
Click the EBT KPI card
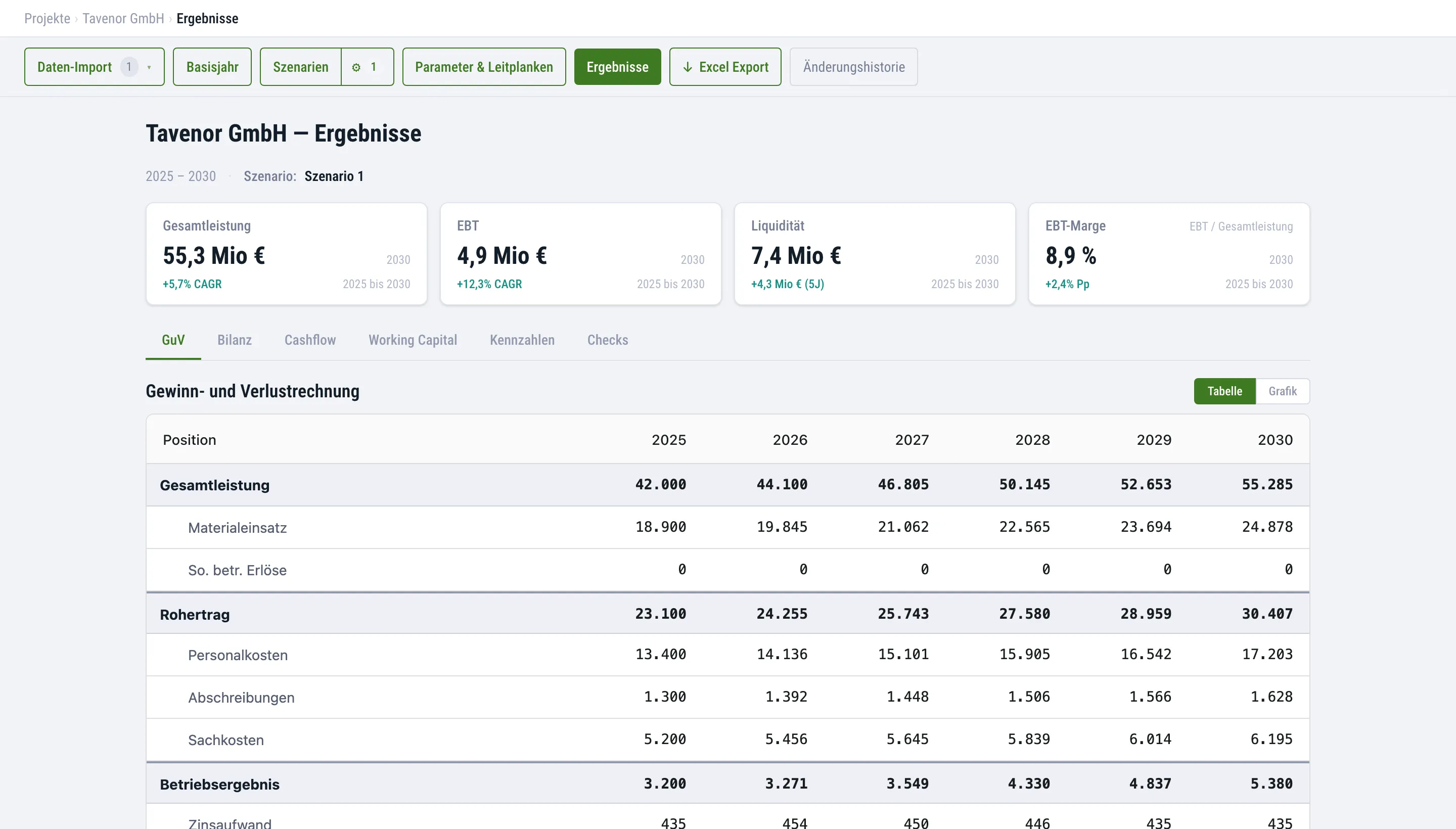click(x=581, y=254)
